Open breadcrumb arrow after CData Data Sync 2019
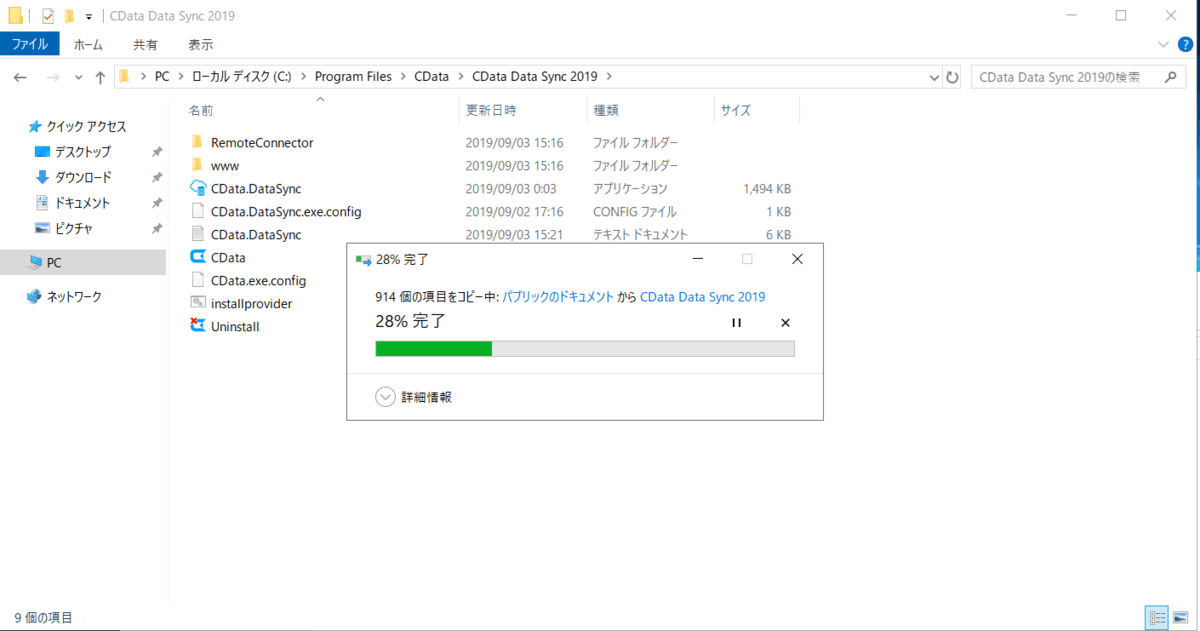 pyautogui.click(x=609, y=77)
